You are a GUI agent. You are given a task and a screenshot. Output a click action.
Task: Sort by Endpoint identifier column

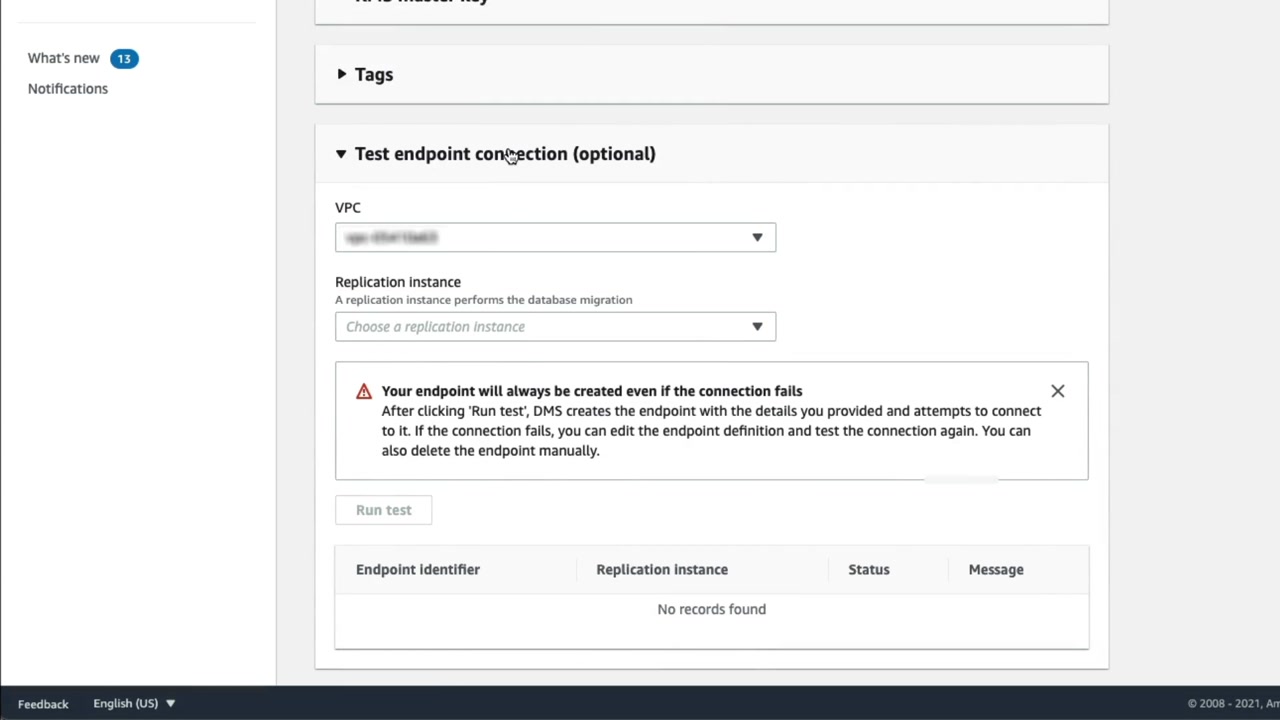coord(418,570)
